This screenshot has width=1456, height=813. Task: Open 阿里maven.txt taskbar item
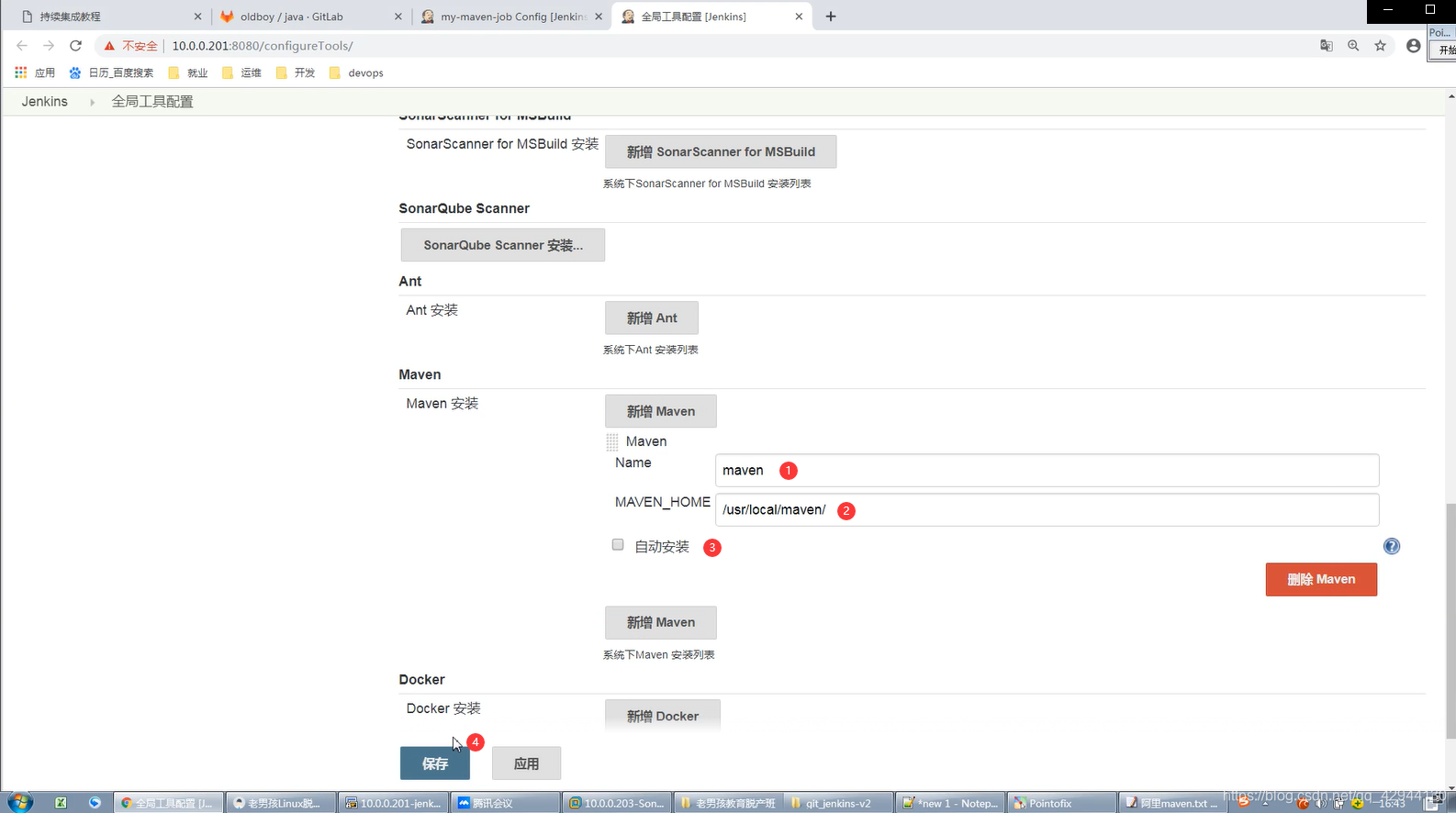pos(1174,803)
